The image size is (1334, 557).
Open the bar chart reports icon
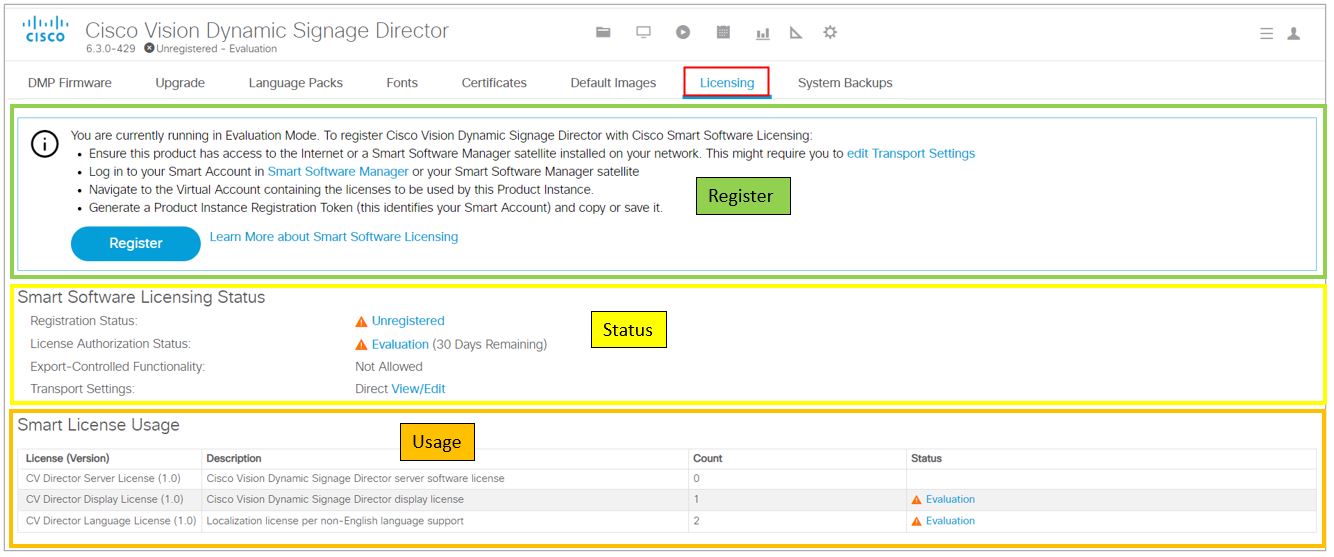click(763, 33)
